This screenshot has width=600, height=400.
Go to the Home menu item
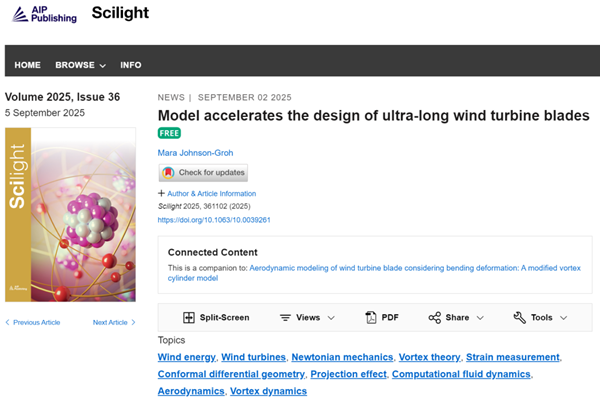[27, 65]
